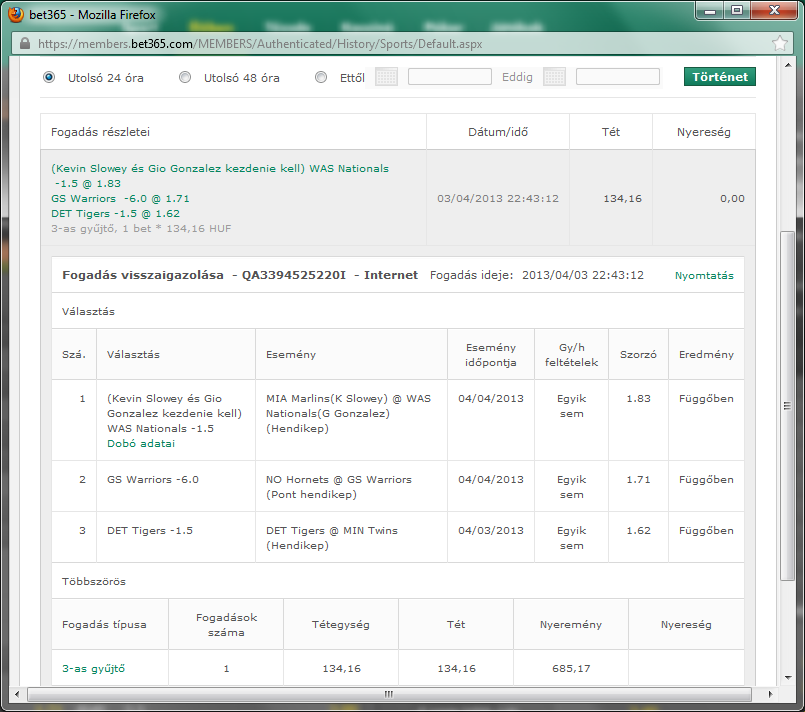Click the Történet button
Screen dimensions: 805x712
pyautogui.click(x=720, y=76)
